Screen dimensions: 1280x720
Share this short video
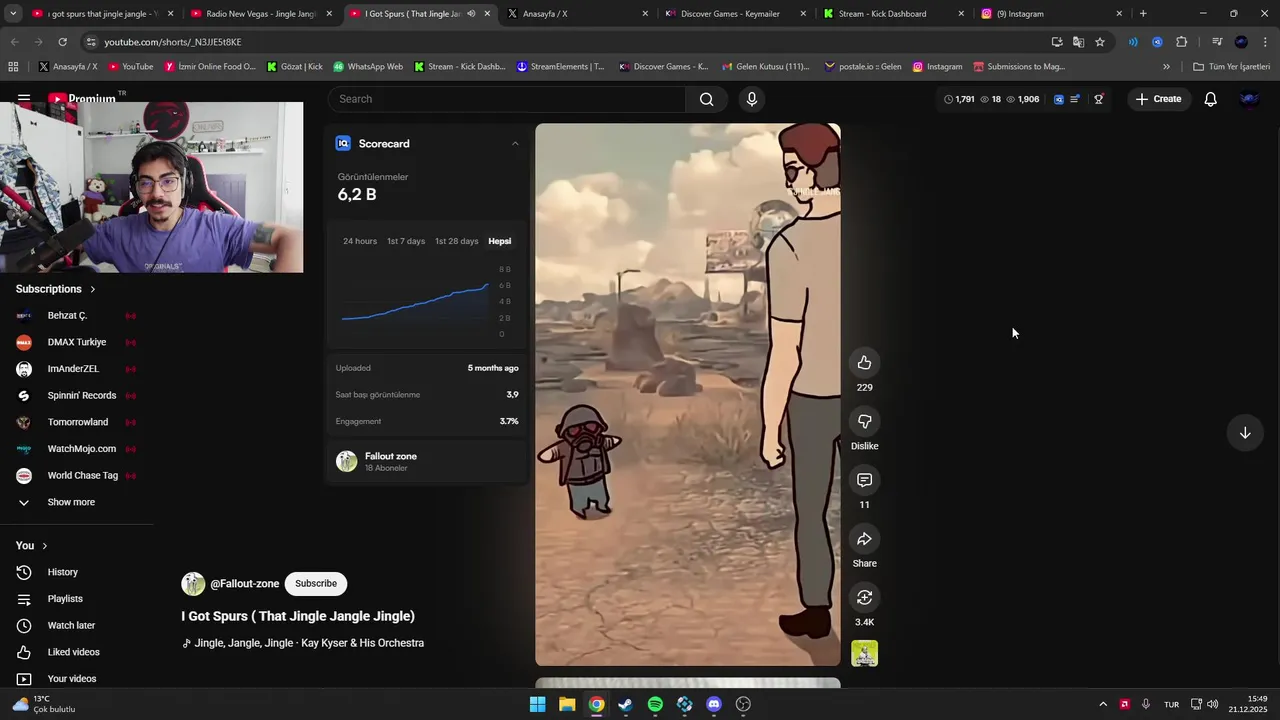click(x=864, y=539)
